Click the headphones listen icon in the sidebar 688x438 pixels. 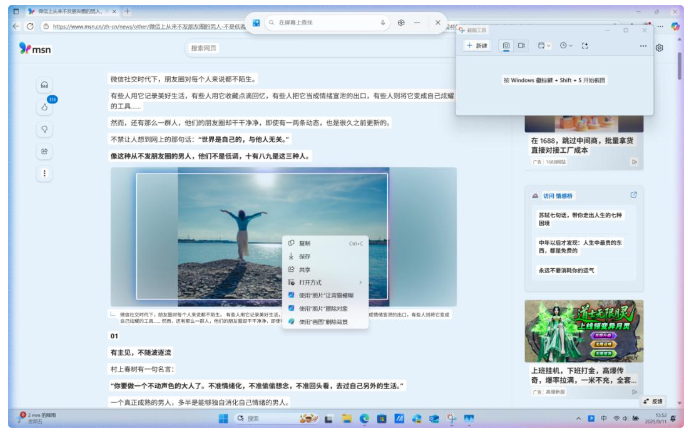coord(44,85)
